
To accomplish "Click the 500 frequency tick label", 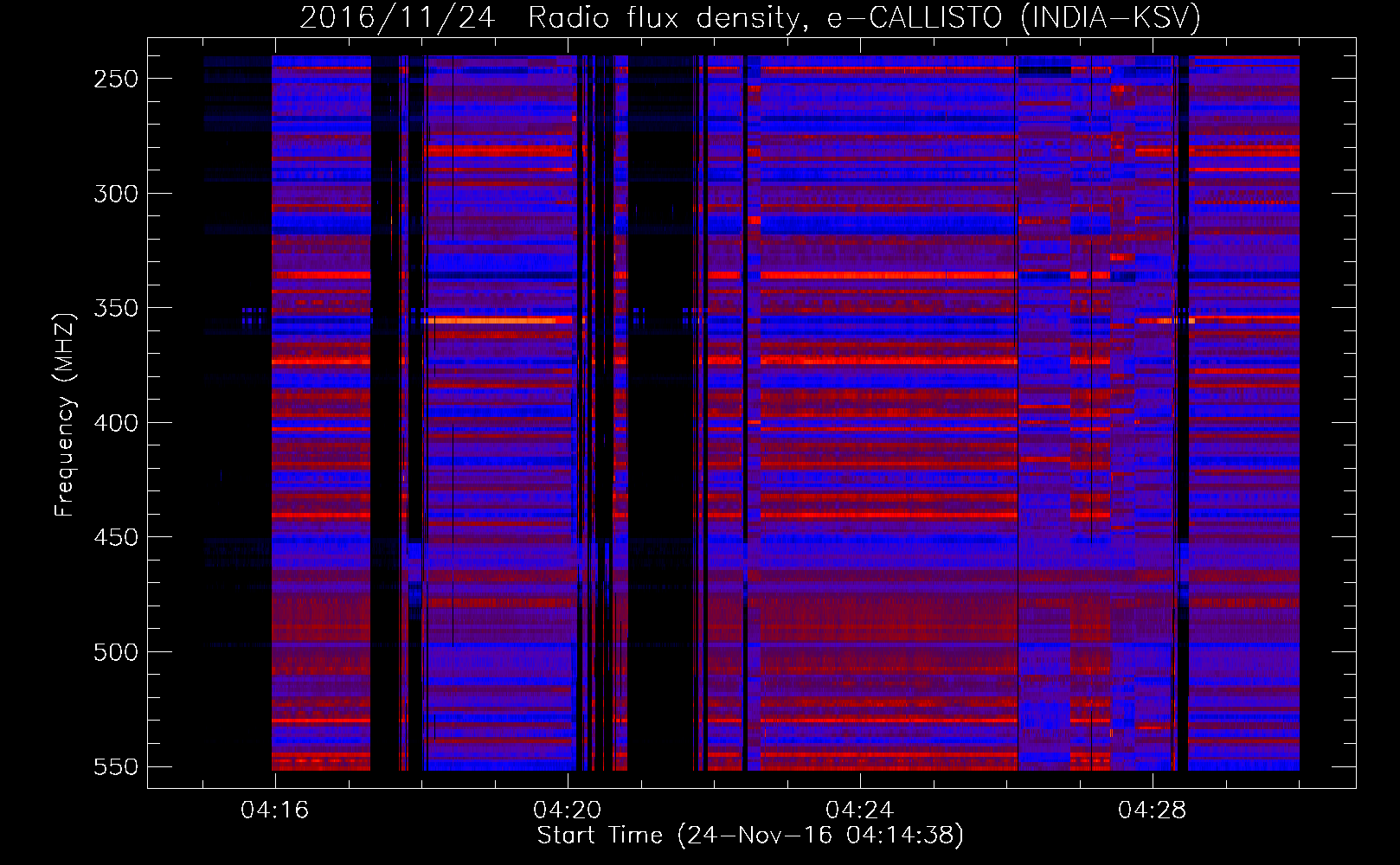I will [116, 652].
